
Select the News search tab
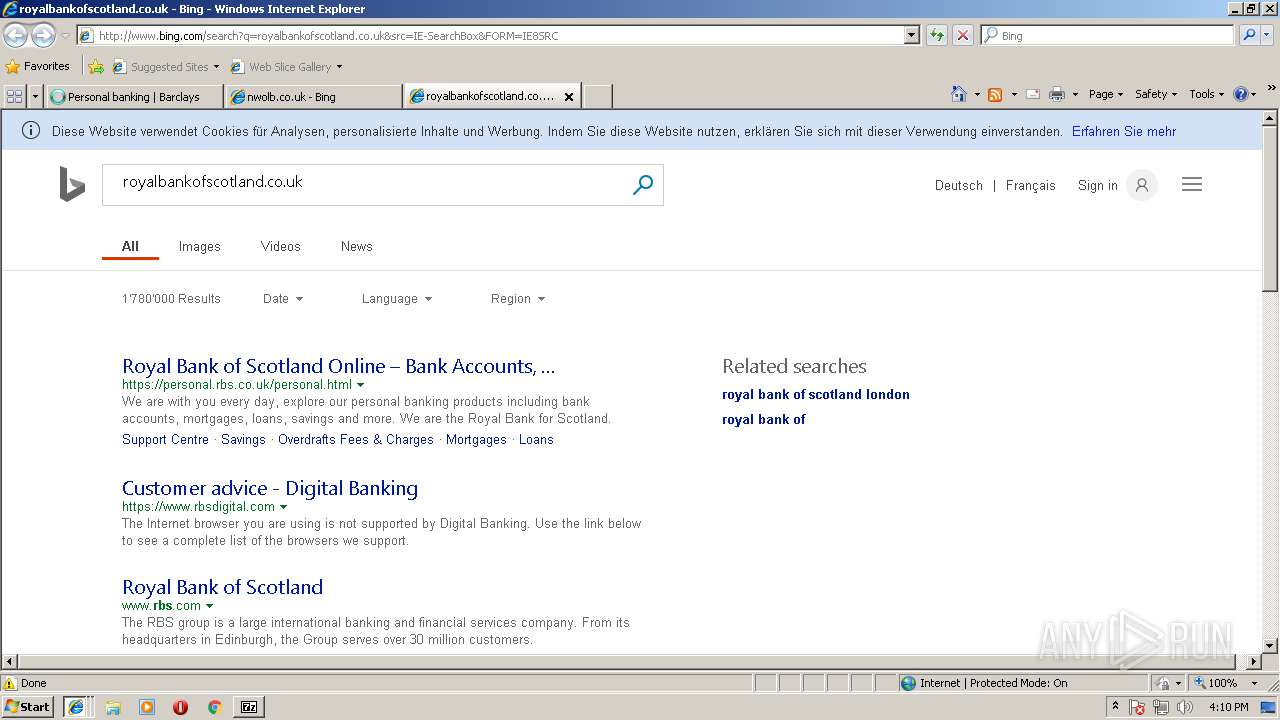click(x=356, y=246)
